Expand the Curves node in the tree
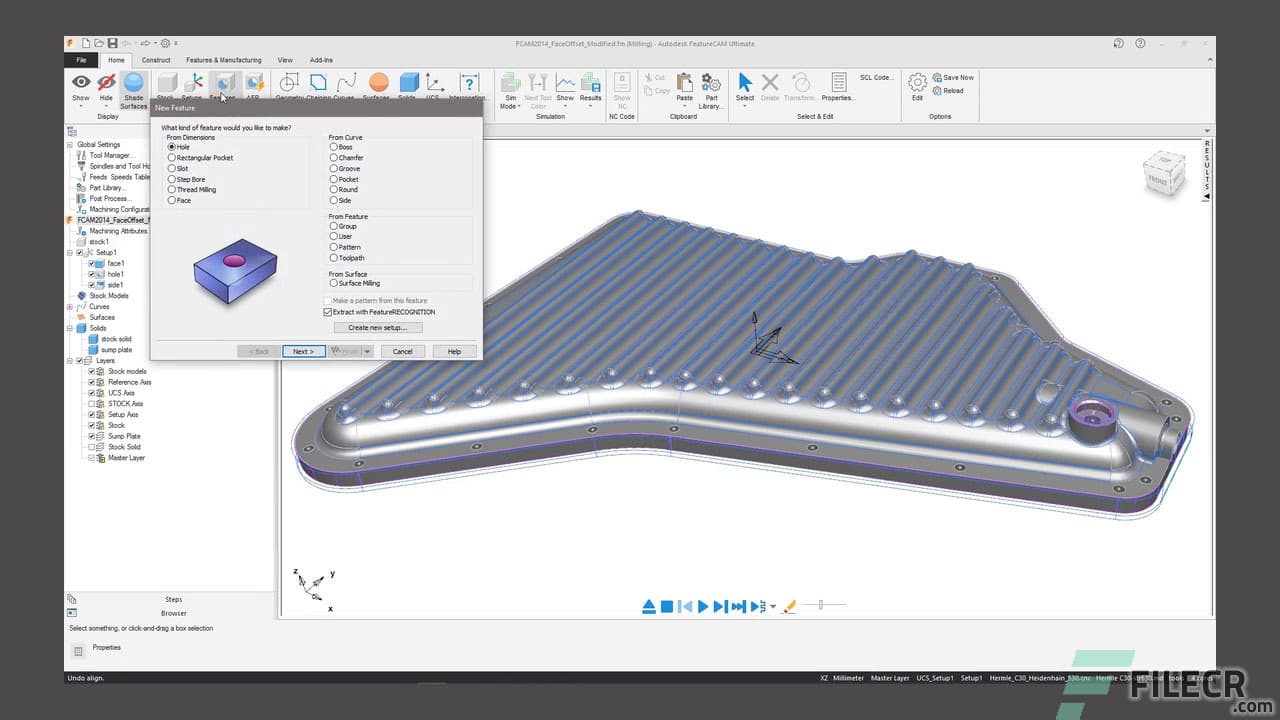 pos(70,307)
